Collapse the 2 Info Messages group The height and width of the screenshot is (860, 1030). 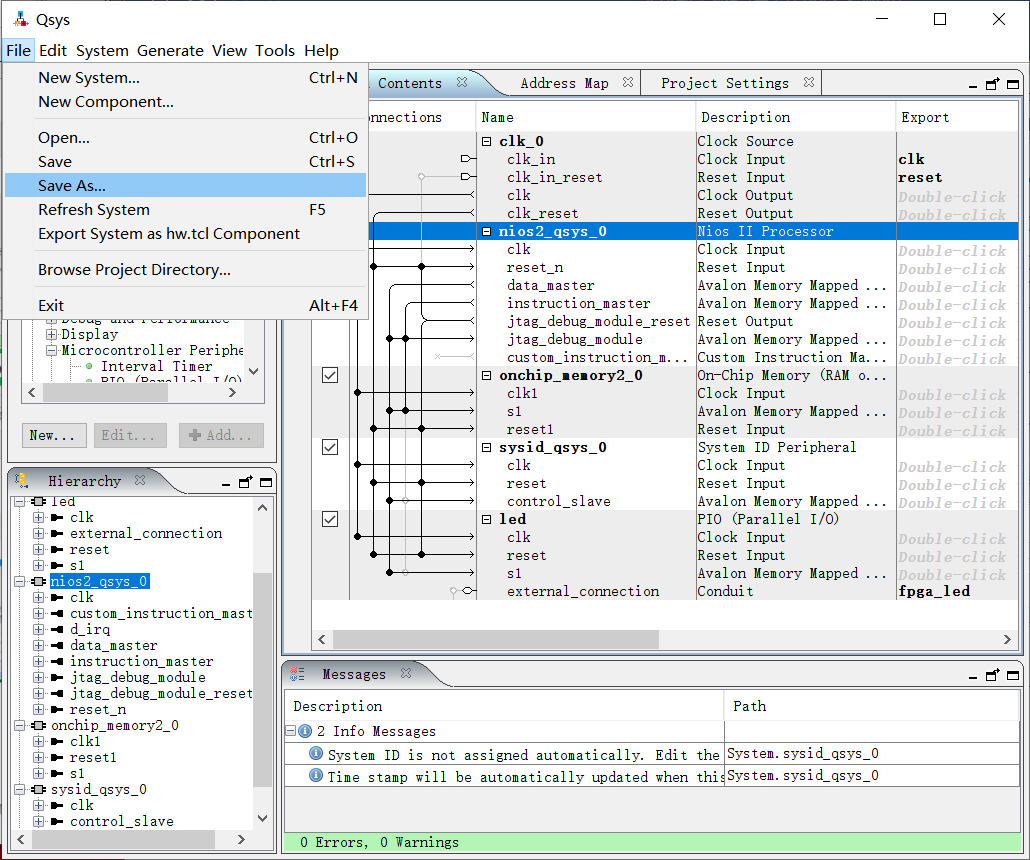[x=290, y=732]
